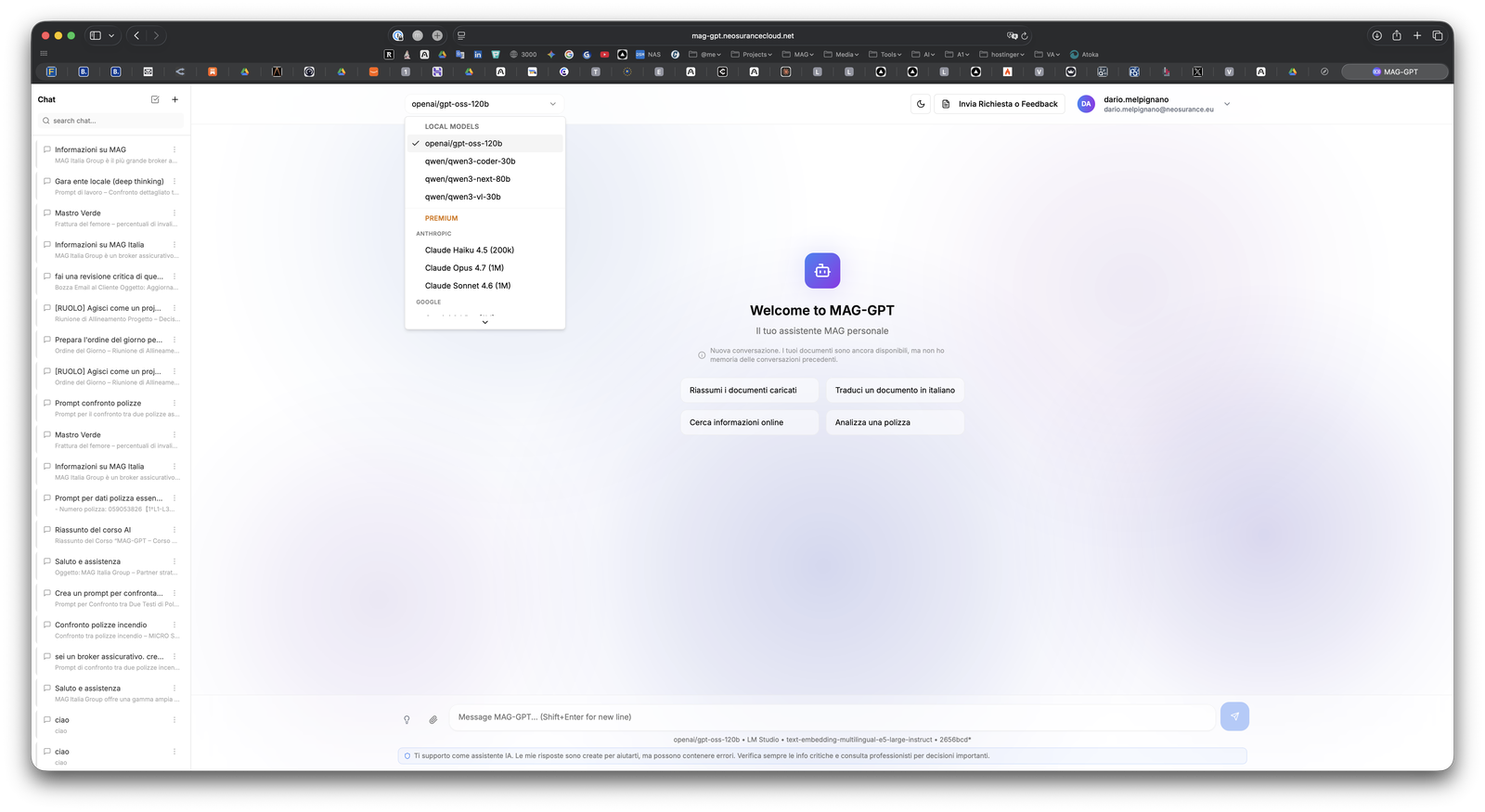Select Claude Haiku 4.5 (200k)
This screenshot has width=1485, height=812.
point(484,250)
